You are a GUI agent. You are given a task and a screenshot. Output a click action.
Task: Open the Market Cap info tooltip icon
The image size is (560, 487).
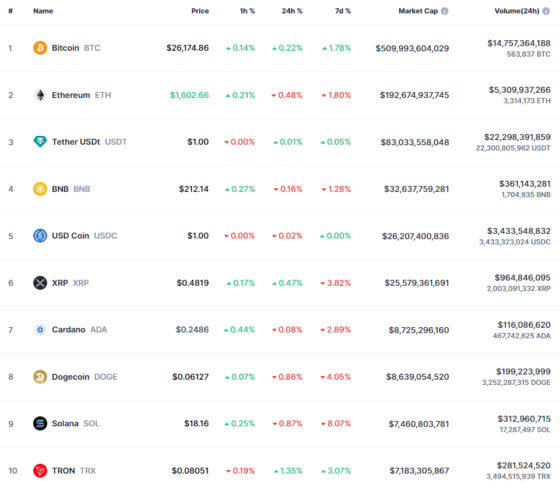click(x=445, y=11)
